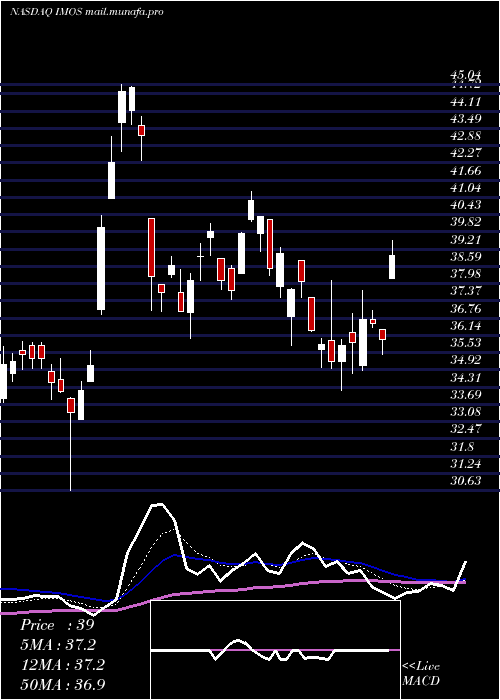This screenshot has height=700, width=500.
Task: Click the 38.59 price axis label
Action: pos(466,257)
